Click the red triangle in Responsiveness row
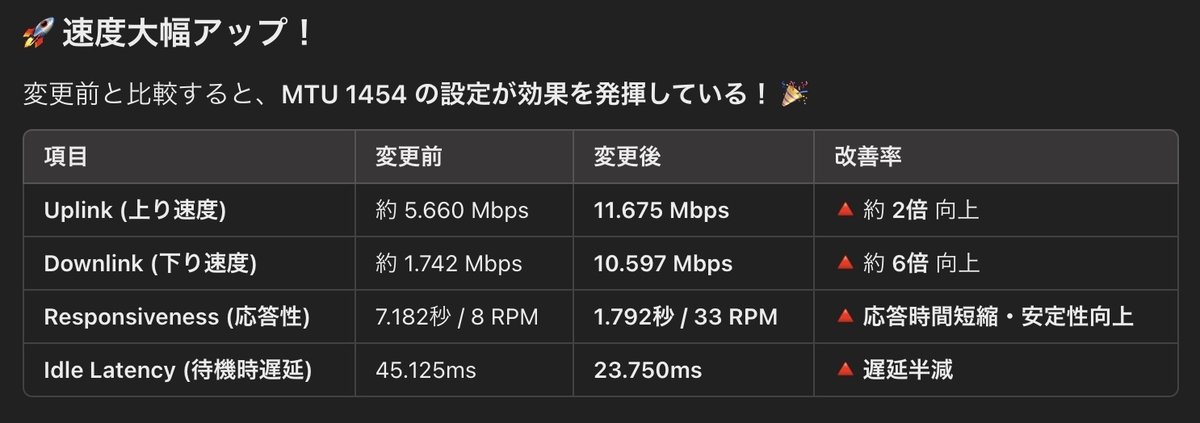The height and width of the screenshot is (423, 1200). coord(844,317)
